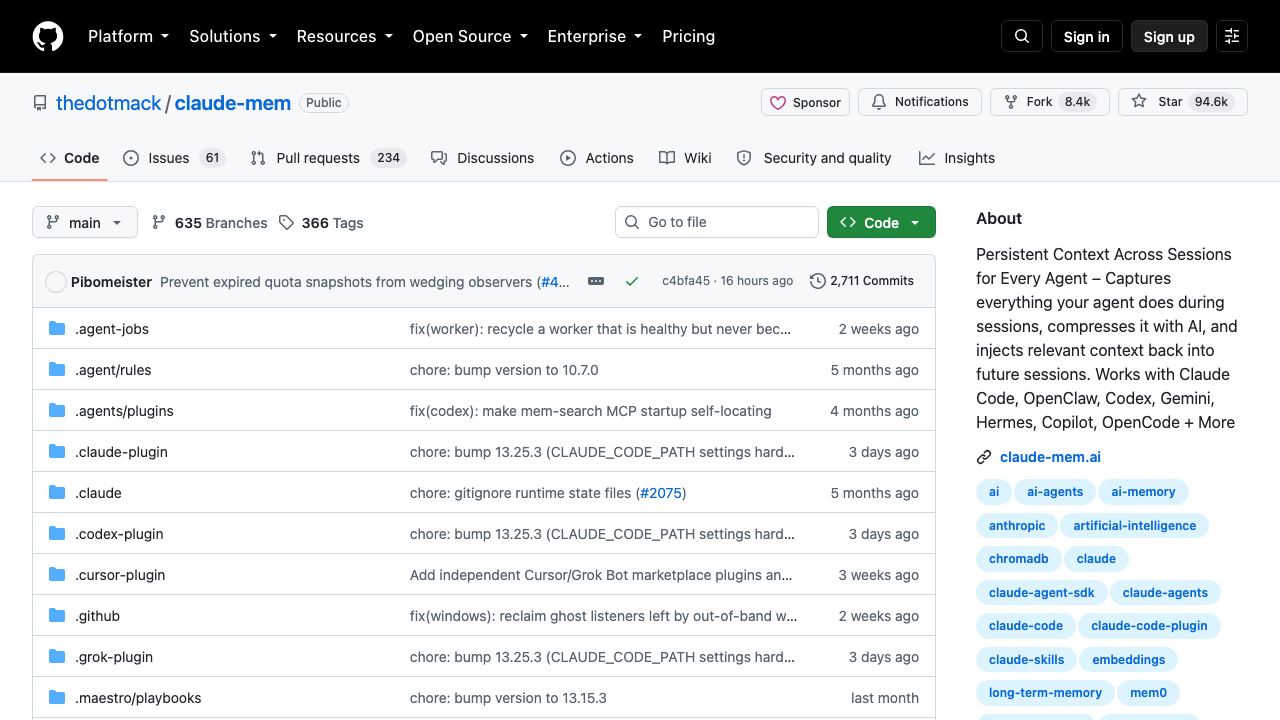
Task: Click the link icon beside claude-mem.ai
Action: point(984,457)
